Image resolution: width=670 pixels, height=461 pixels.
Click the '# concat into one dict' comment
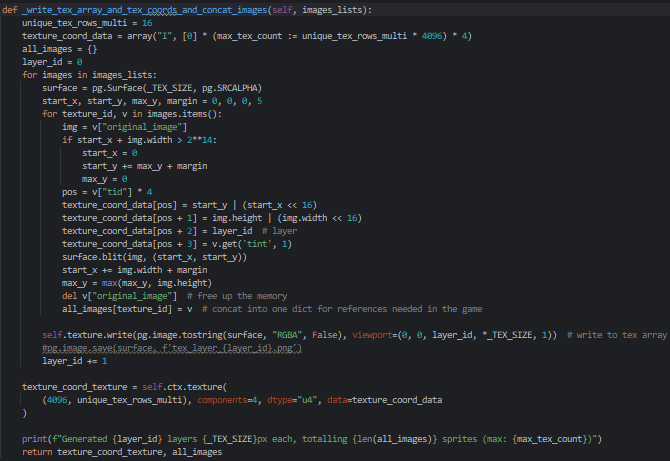pos(342,309)
